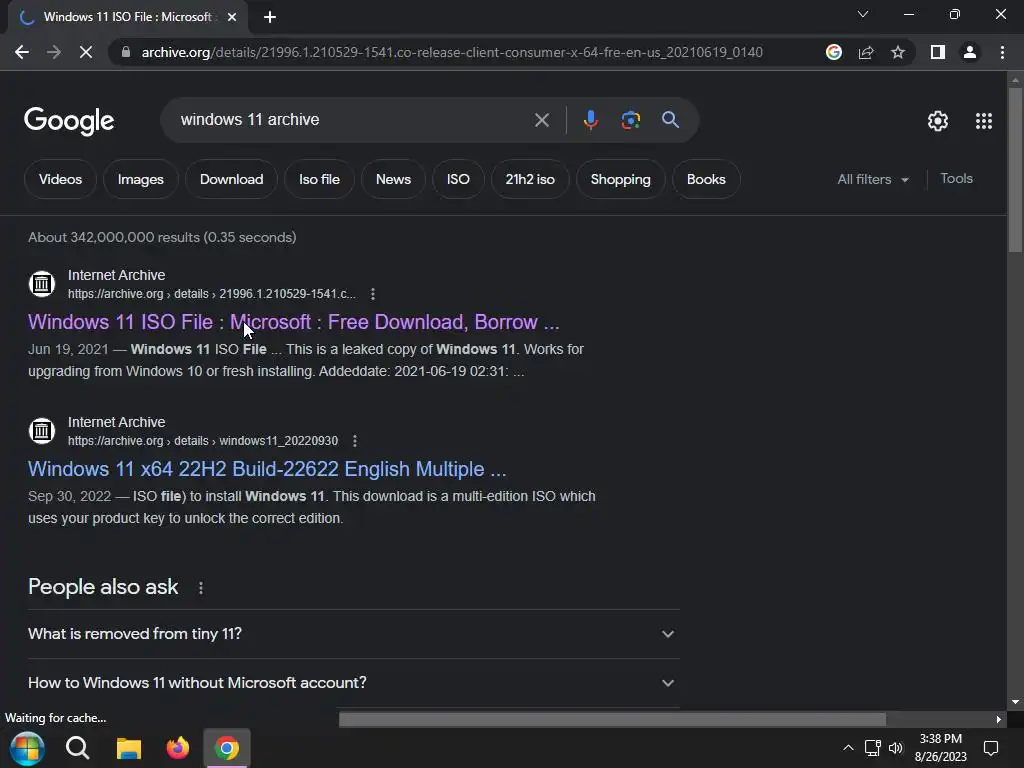Screen dimensions: 1024x768
Task: Search by image with Google Lens
Action: (630, 120)
